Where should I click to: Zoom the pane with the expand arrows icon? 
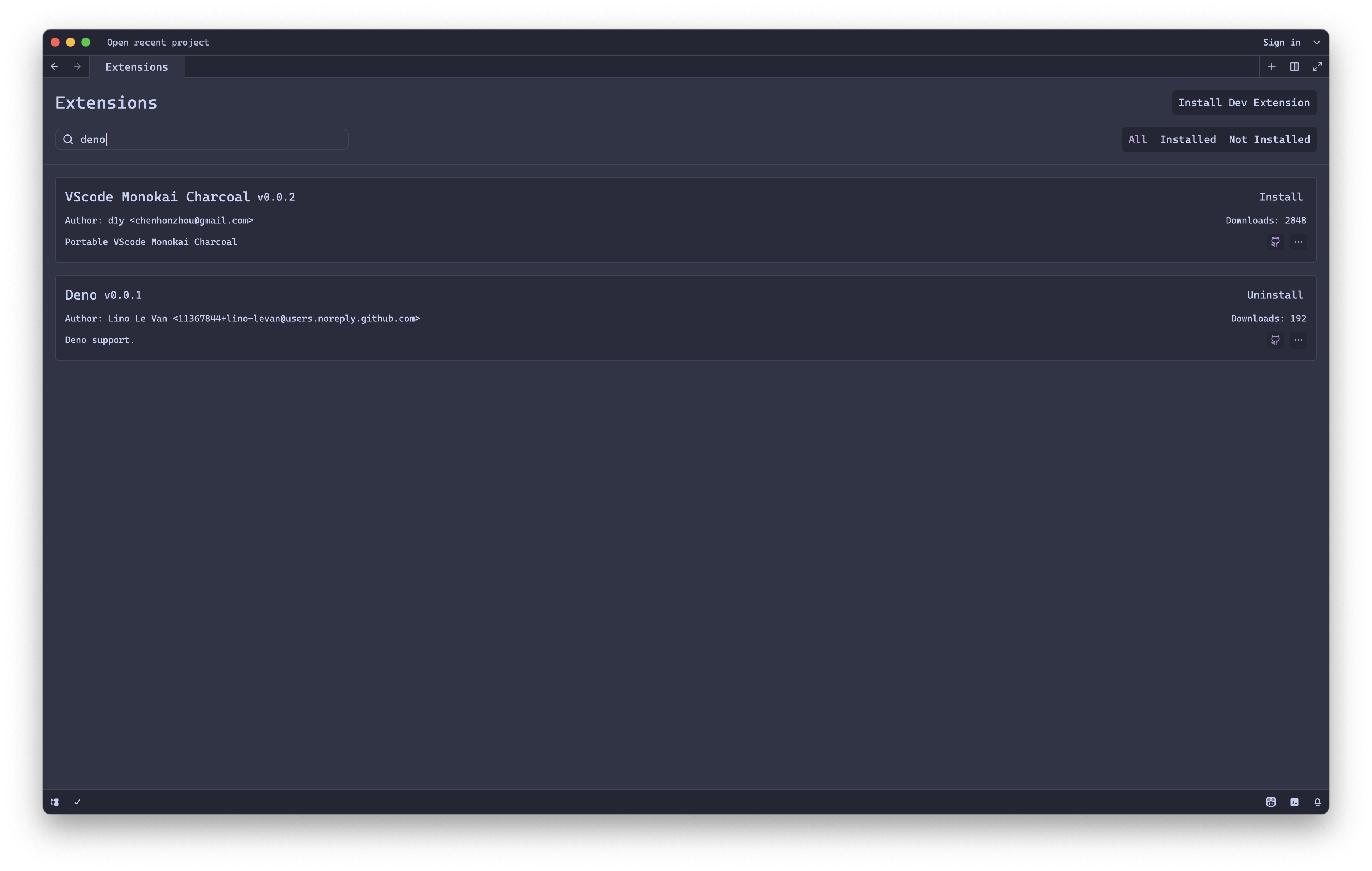[1317, 67]
